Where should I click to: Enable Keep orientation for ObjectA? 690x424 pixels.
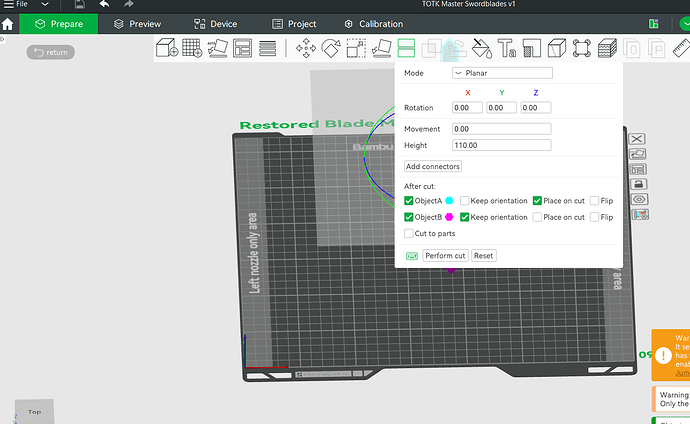coord(464,201)
